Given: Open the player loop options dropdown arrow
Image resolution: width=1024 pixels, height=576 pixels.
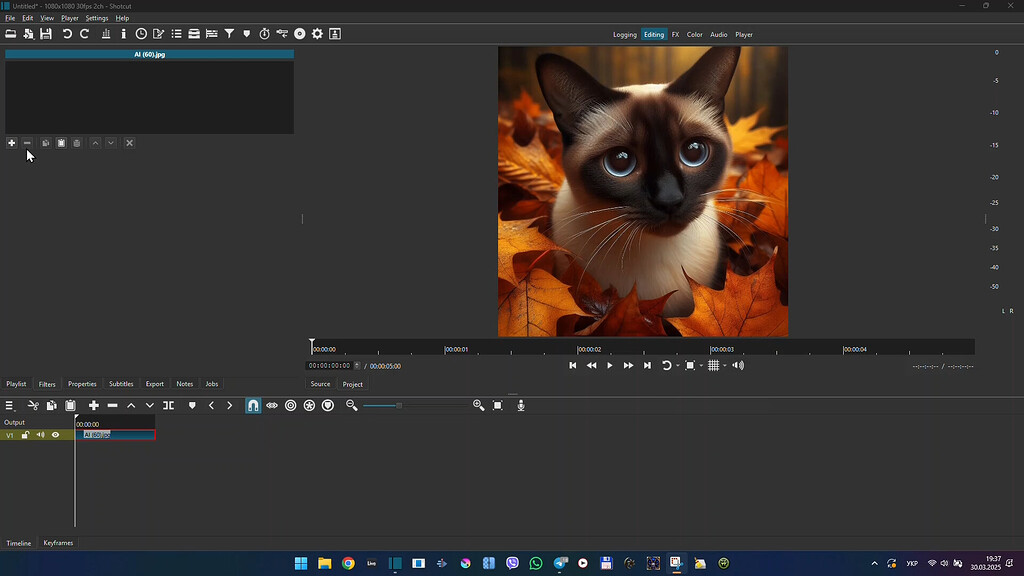Looking at the screenshot, I should (678, 366).
